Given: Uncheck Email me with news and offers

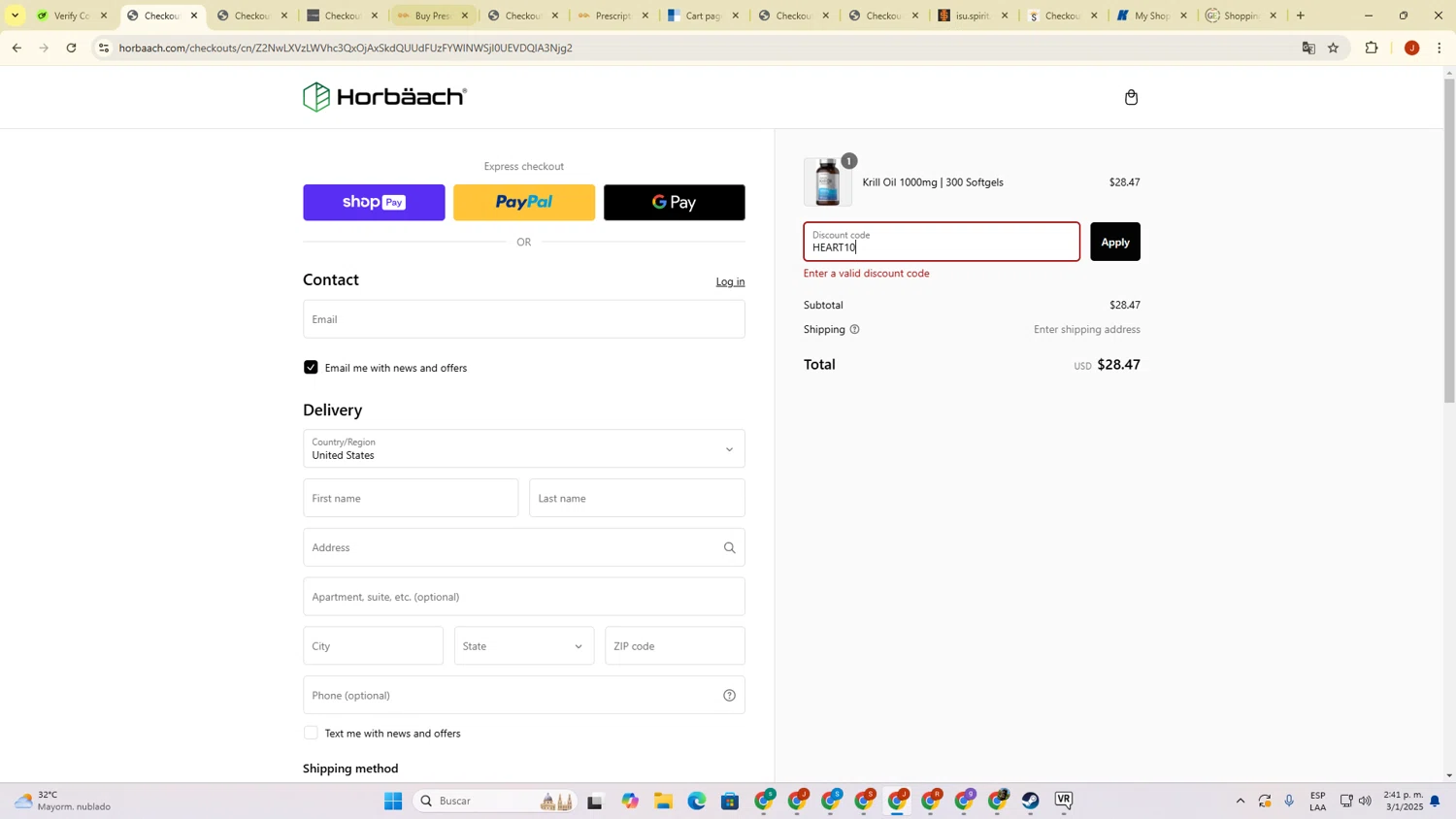Looking at the screenshot, I should [x=311, y=368].
